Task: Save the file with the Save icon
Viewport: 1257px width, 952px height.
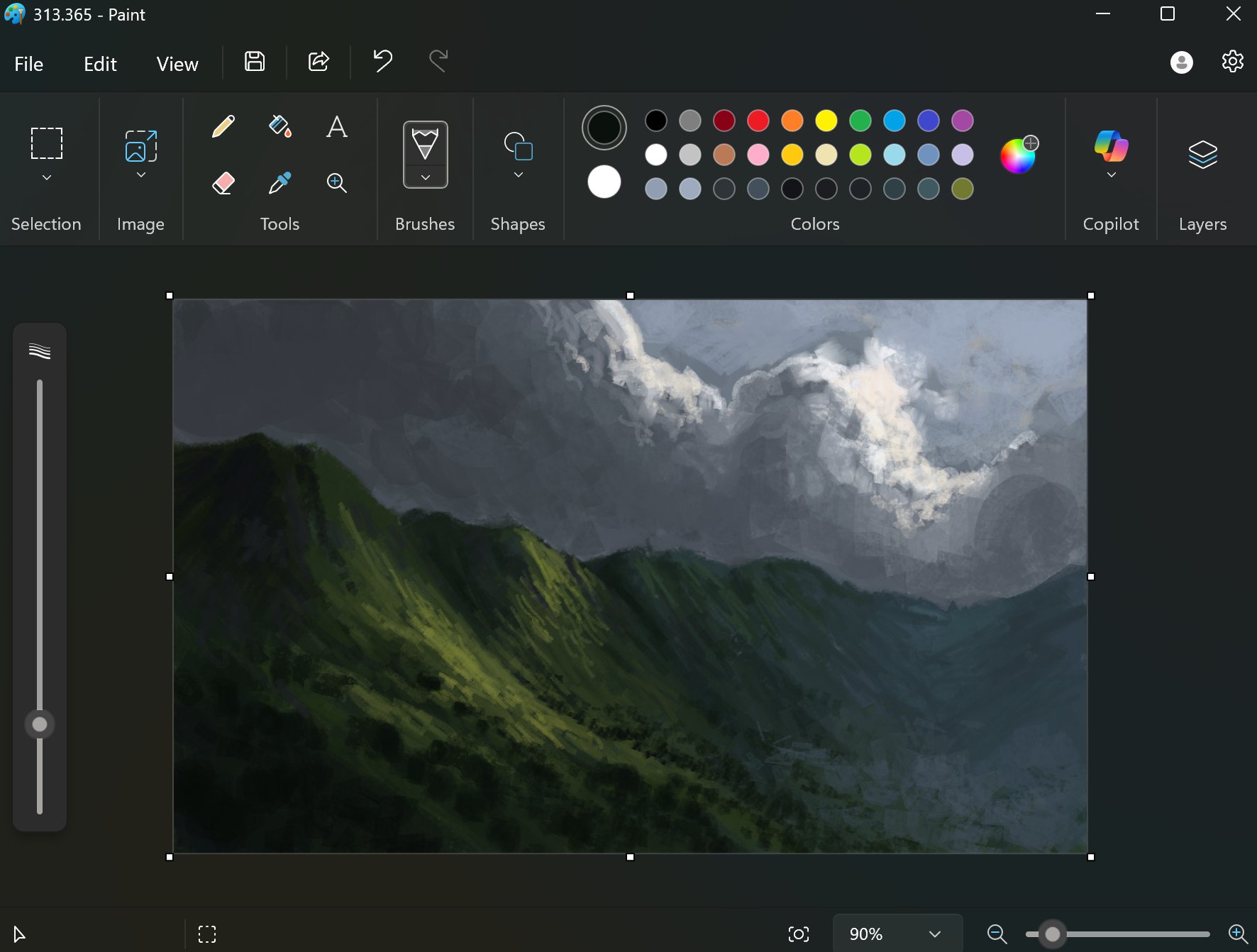Action: click(x=255, y=62)
